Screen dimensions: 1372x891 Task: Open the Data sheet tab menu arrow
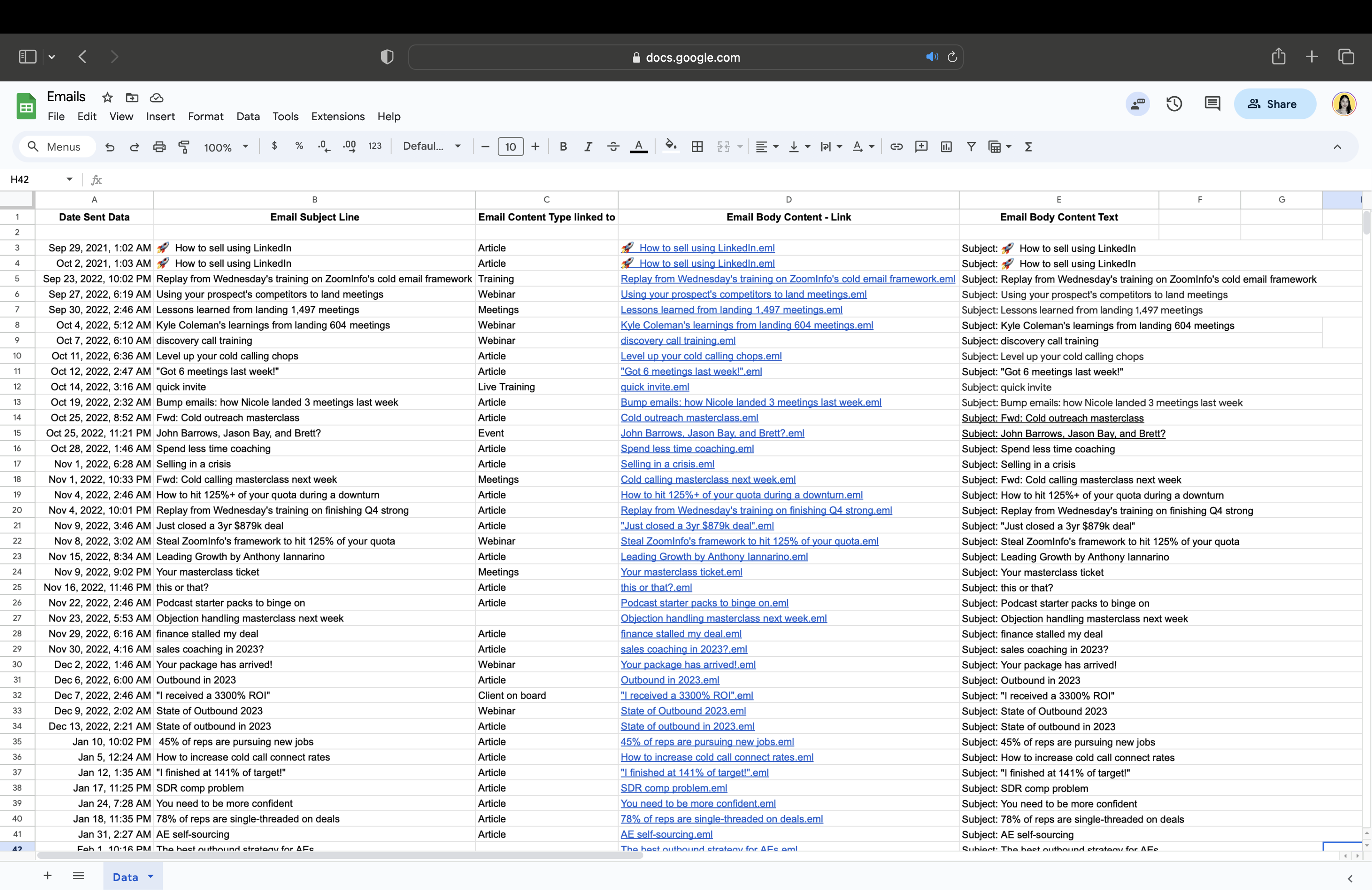pyautogui.click(x=151, y=876)
